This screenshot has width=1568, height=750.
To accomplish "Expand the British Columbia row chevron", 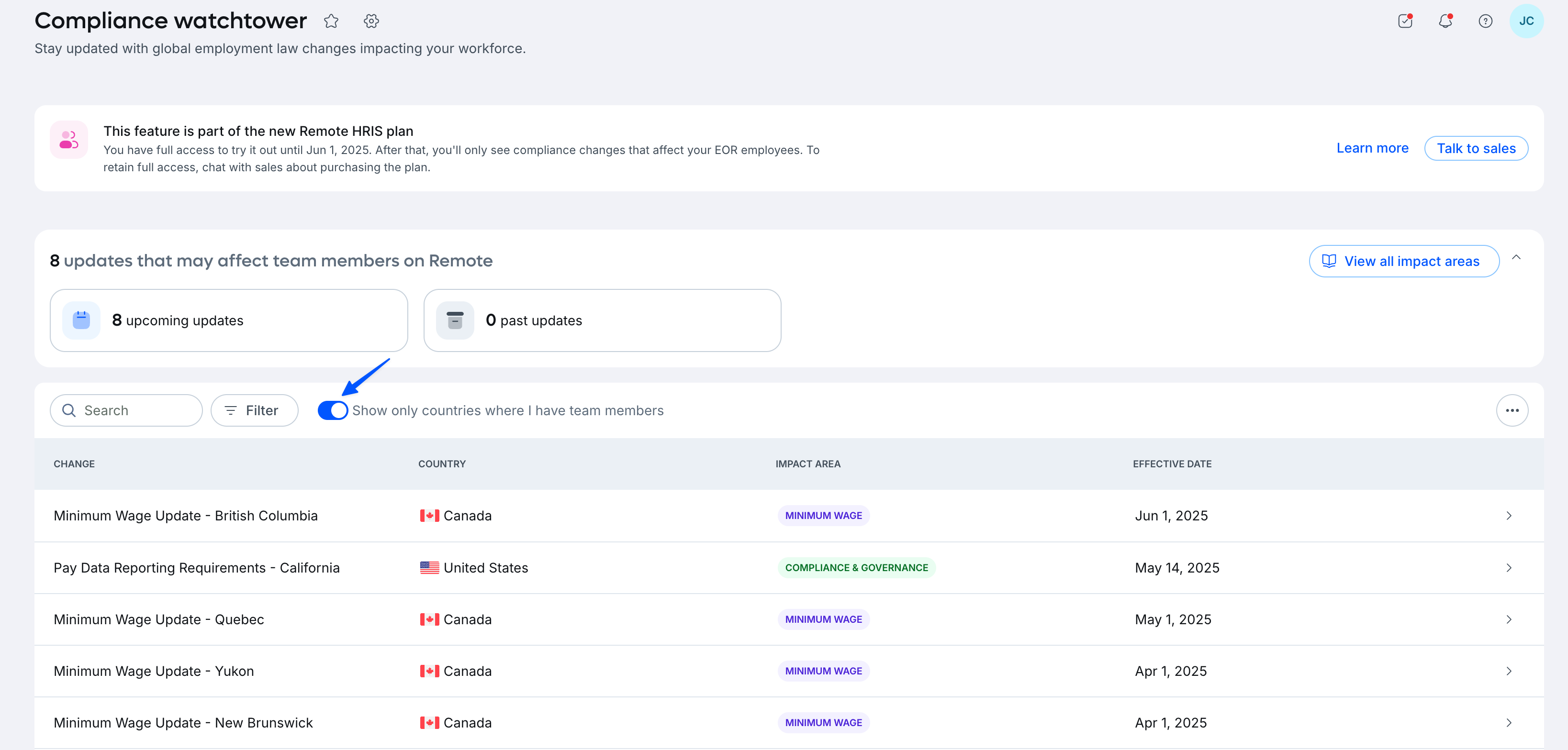I will pos(1509,516).
